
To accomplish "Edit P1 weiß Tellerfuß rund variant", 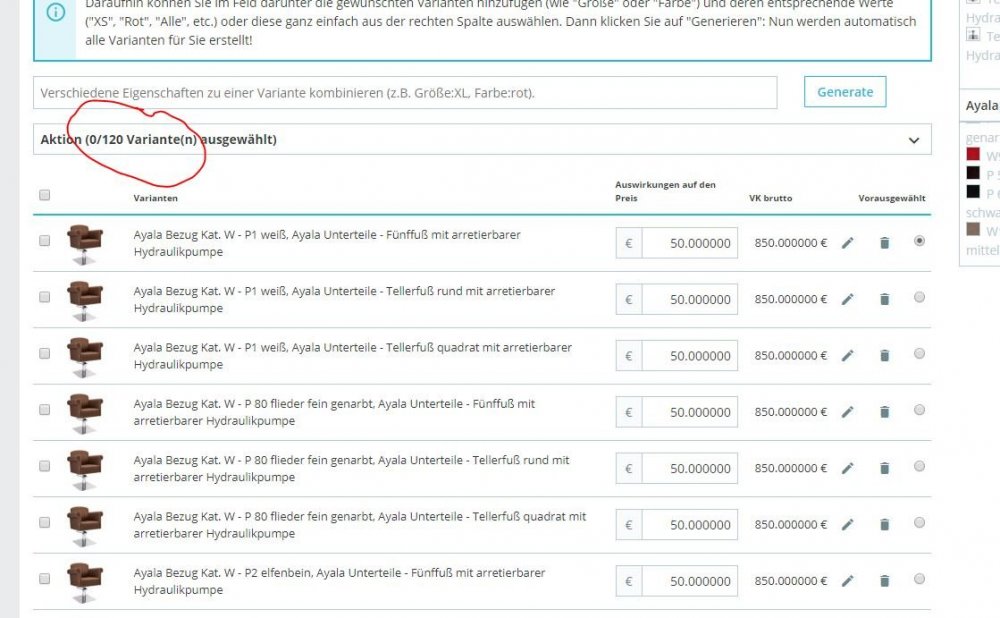I will (847, 299).
